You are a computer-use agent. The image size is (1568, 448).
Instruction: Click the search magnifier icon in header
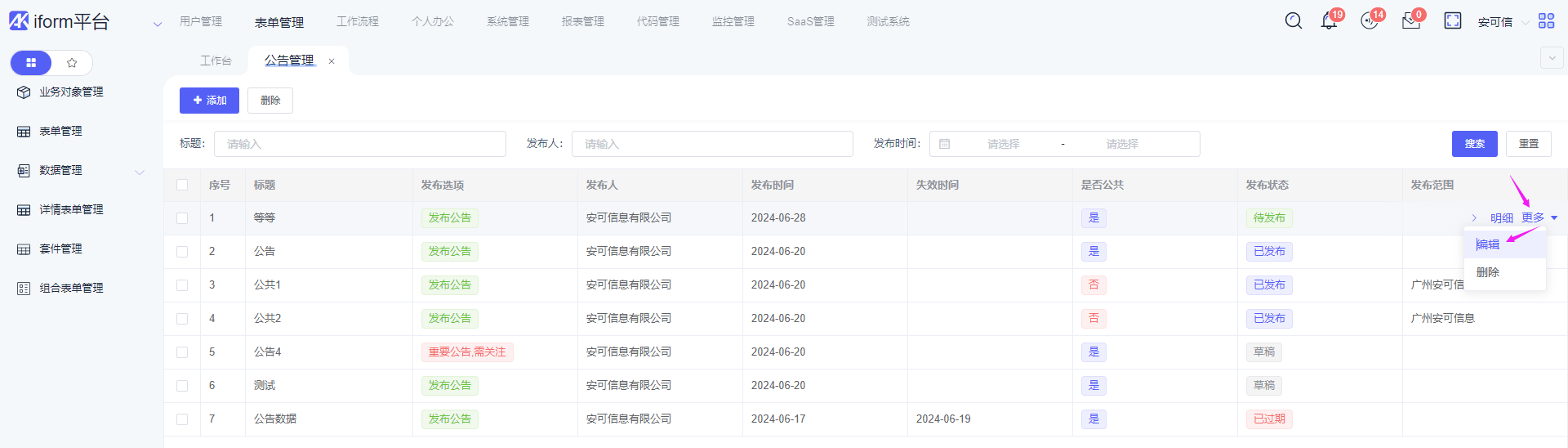coord(1293,21)
